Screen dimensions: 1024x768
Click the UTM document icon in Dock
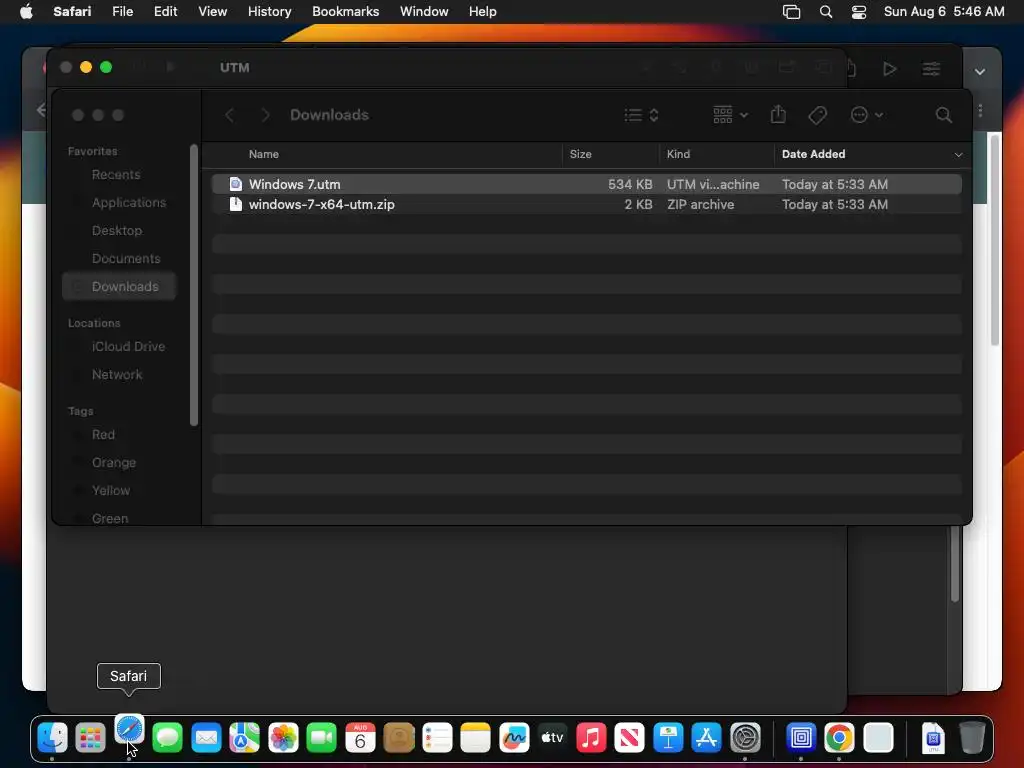[x=933, y=738]
